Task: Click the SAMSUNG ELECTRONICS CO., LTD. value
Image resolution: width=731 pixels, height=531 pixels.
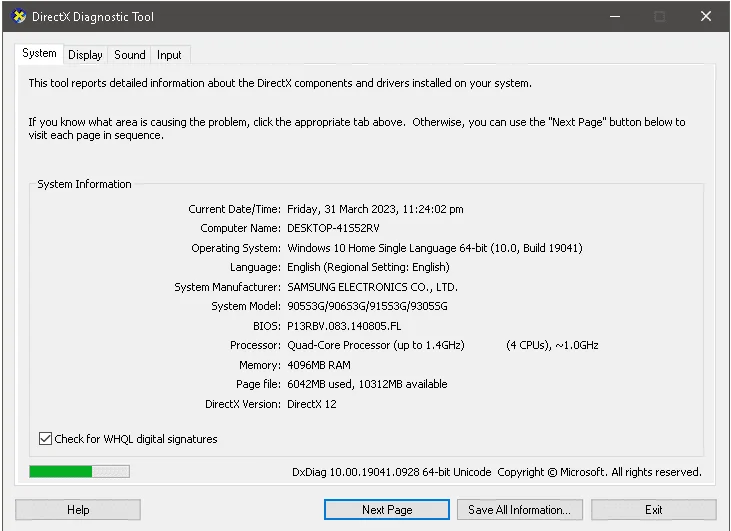Action: coord(372,287)
